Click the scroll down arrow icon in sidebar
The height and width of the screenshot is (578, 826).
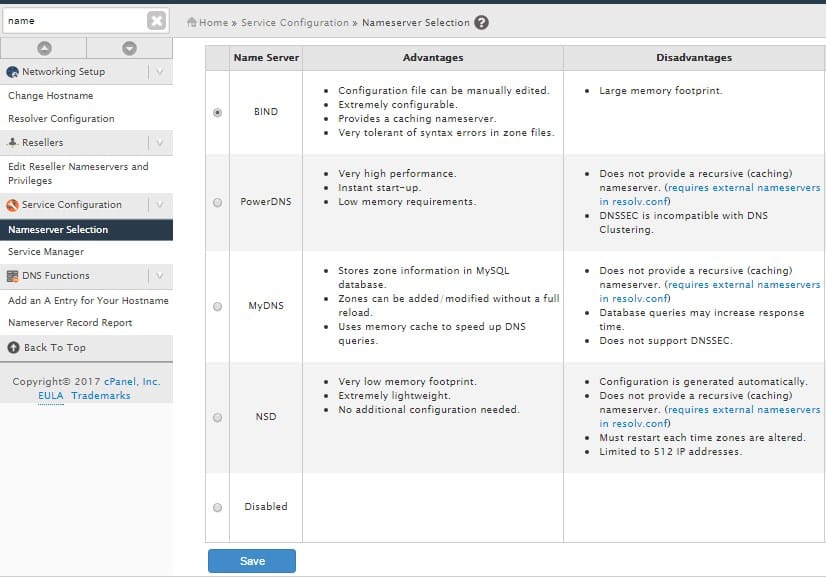(x=129, y=48)
